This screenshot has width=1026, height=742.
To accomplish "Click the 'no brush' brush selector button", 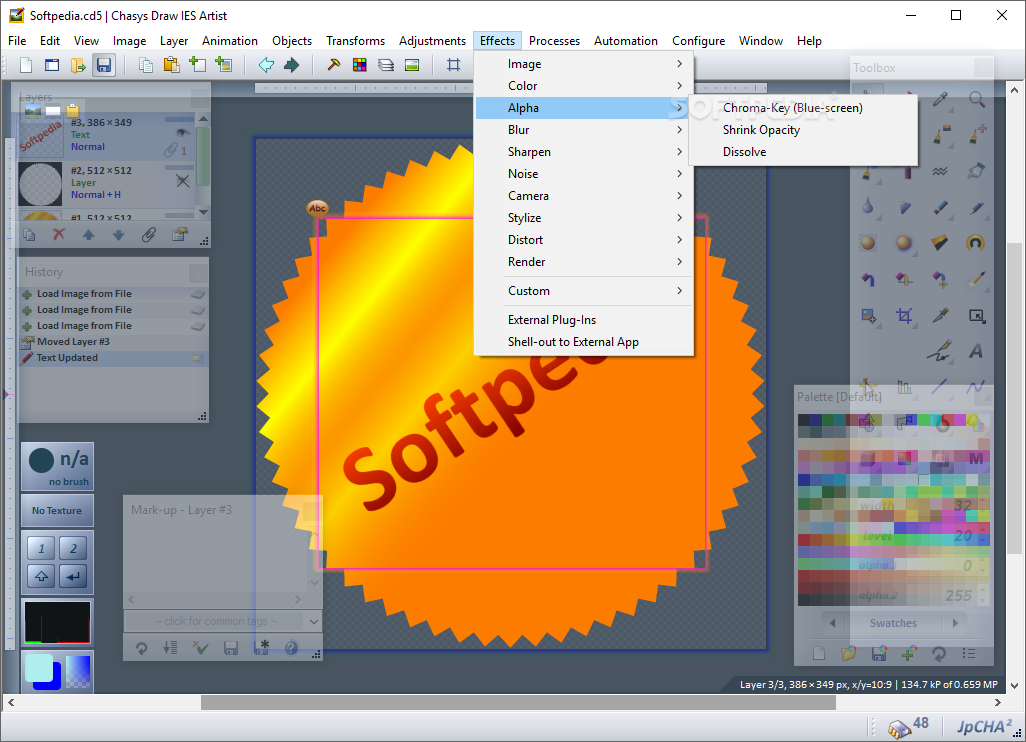I will click(57, 467).
